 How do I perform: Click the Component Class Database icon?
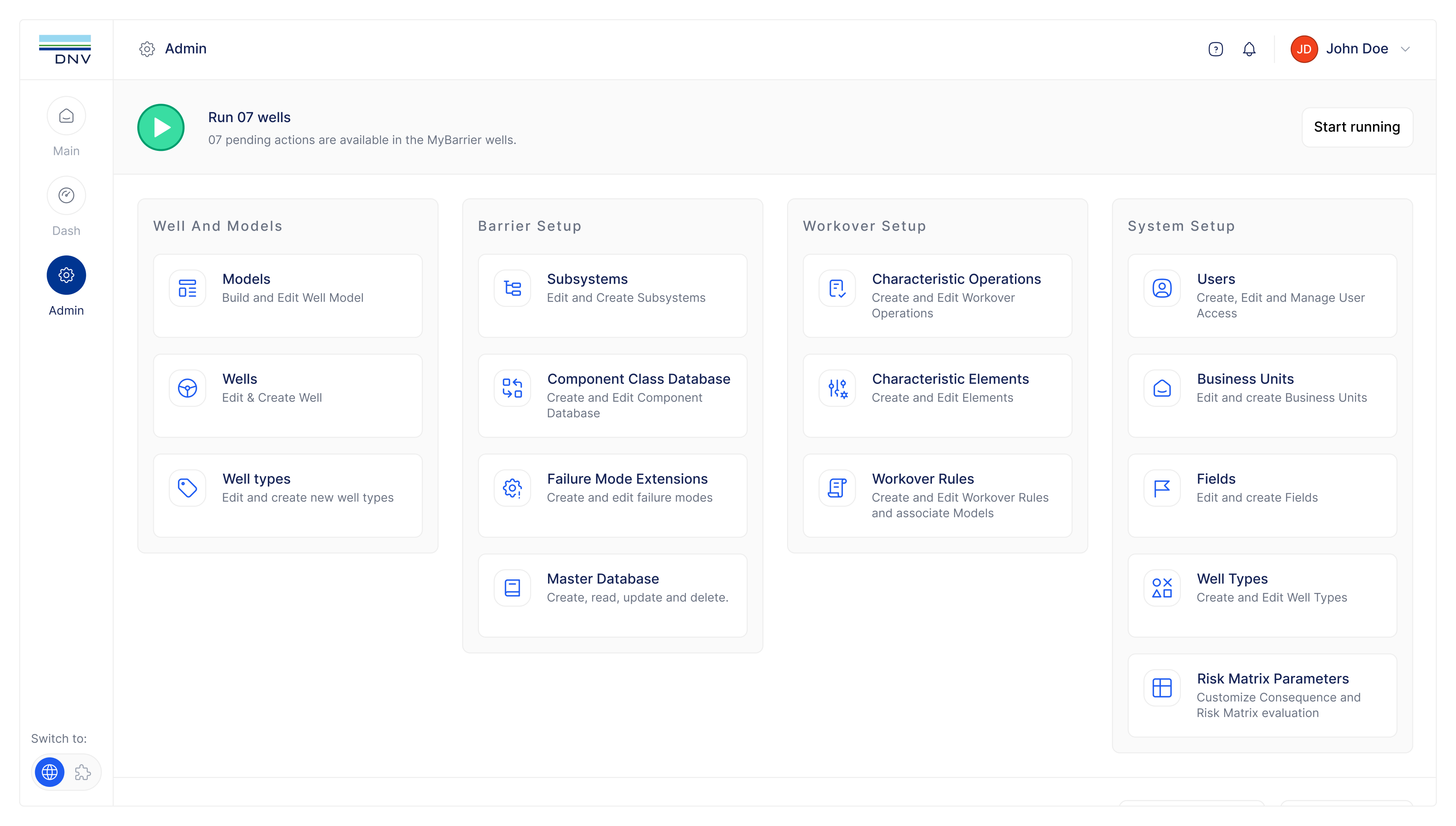[512, 388]
